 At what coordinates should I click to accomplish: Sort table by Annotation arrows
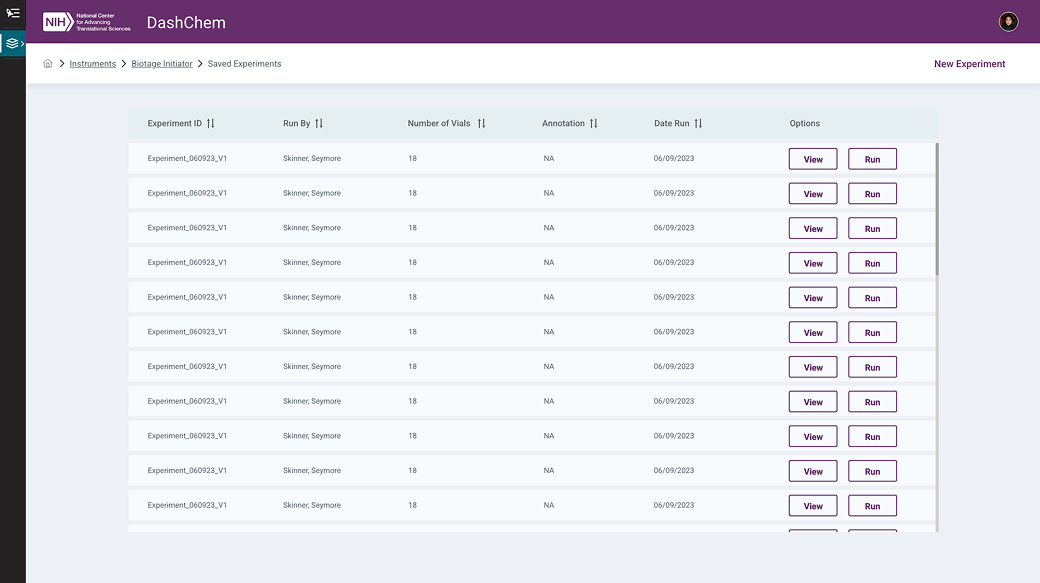point(593,124)
